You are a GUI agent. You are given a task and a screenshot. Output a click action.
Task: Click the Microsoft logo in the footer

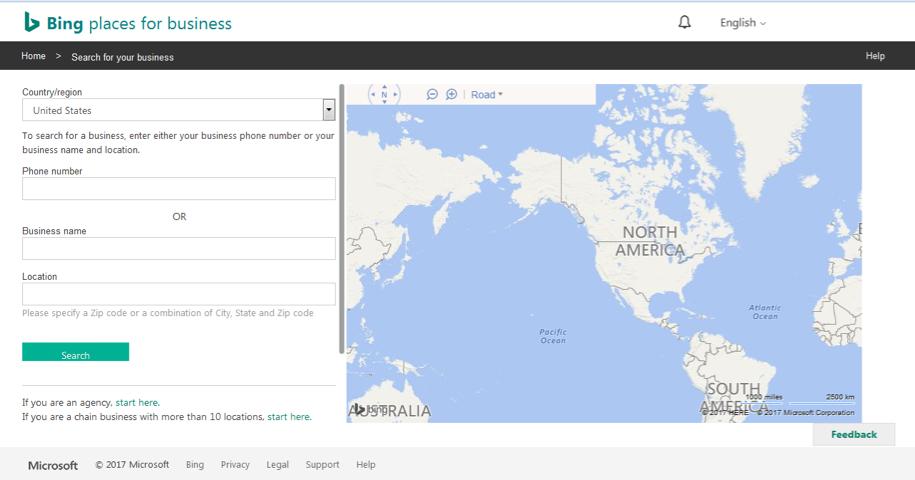[53, 465]
